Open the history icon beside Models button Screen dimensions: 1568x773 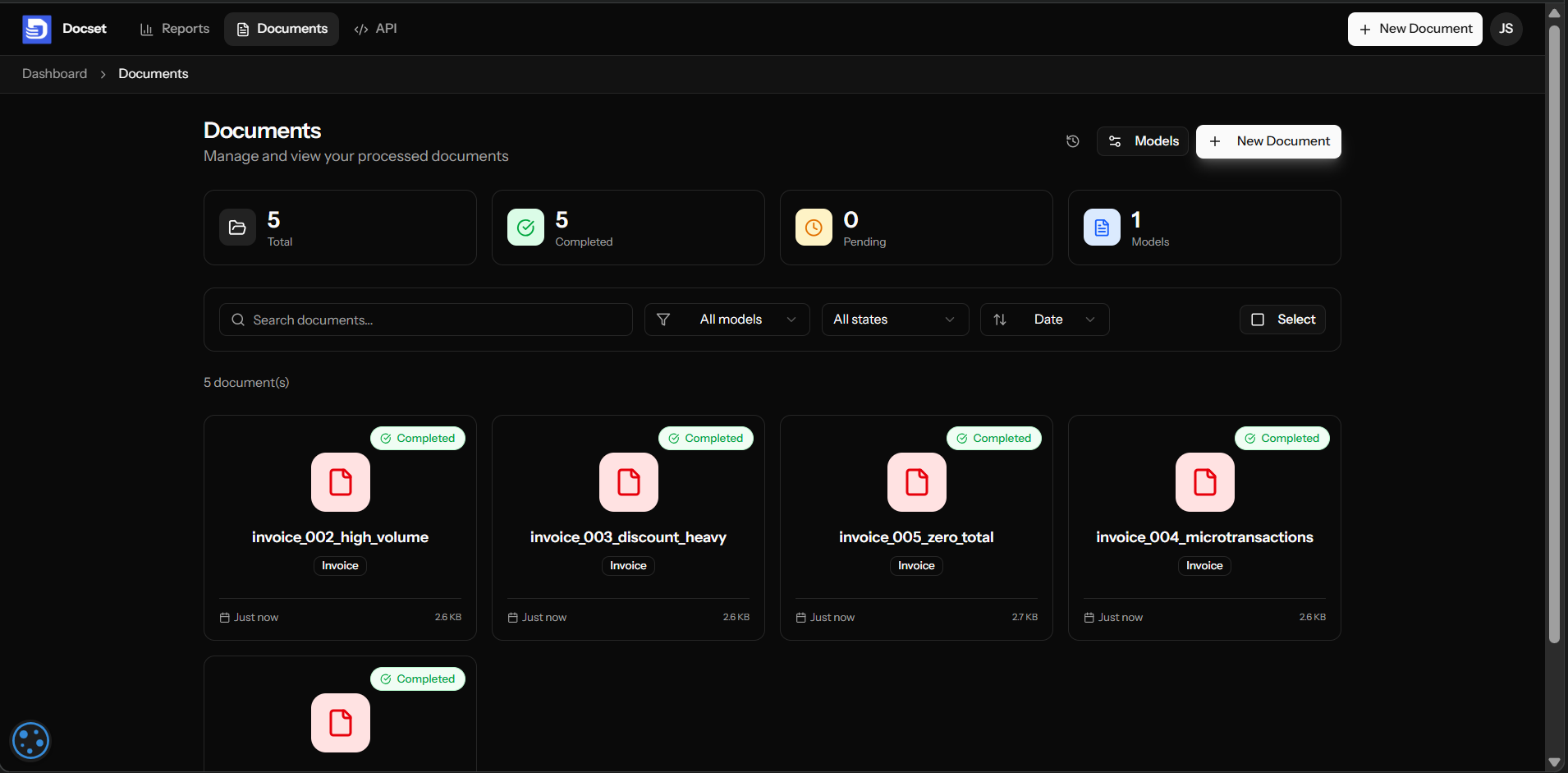[1073, 140]
